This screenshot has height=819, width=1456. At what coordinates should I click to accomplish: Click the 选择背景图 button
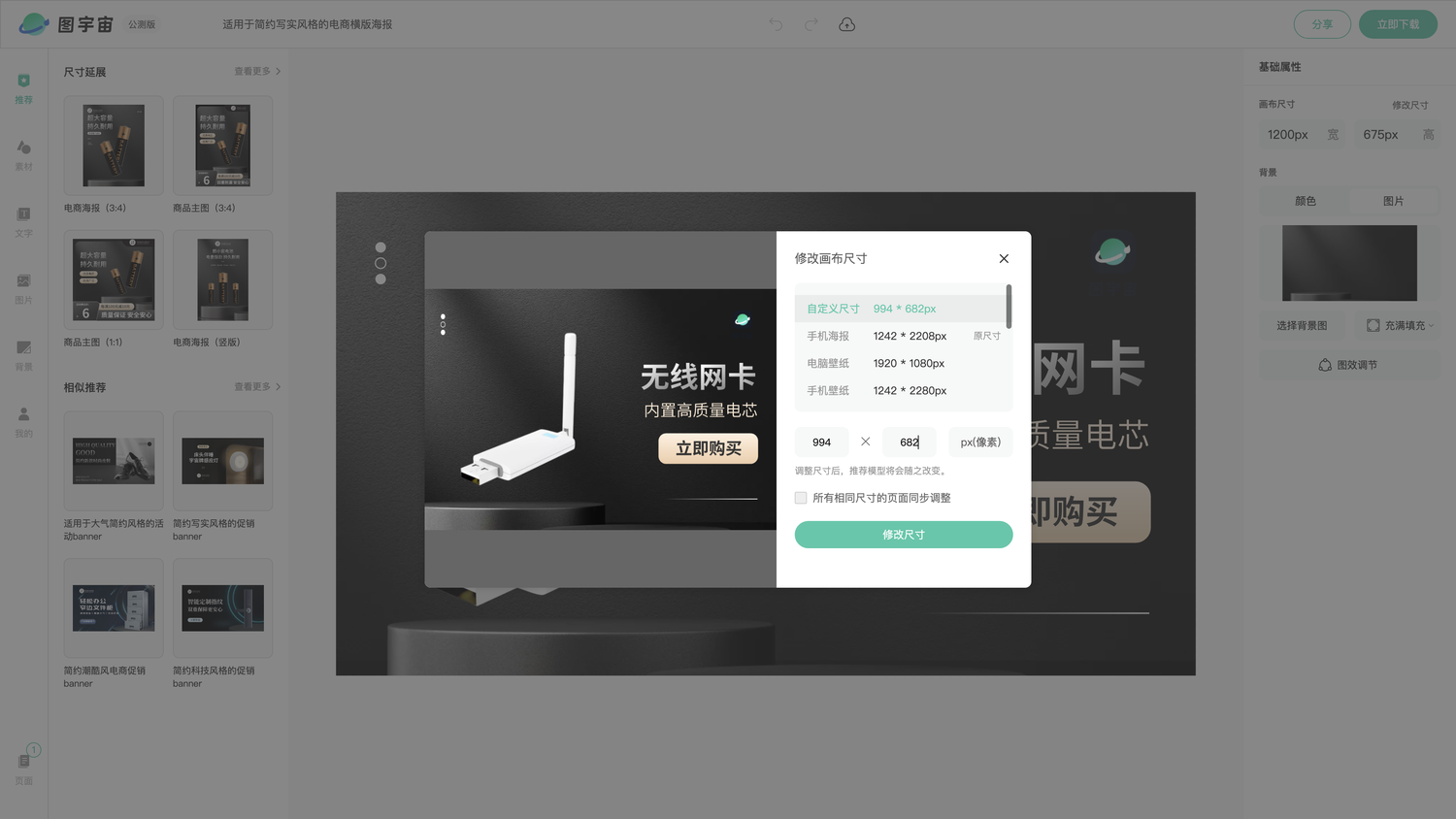tap(1302, 325)
